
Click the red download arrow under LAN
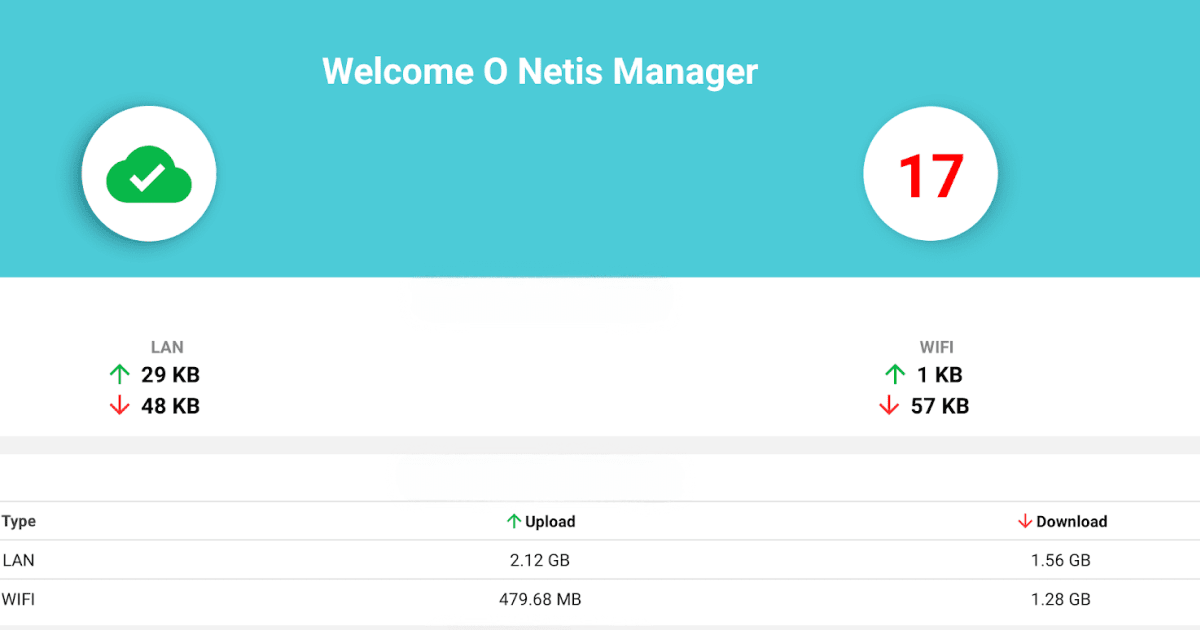[119, 406]
